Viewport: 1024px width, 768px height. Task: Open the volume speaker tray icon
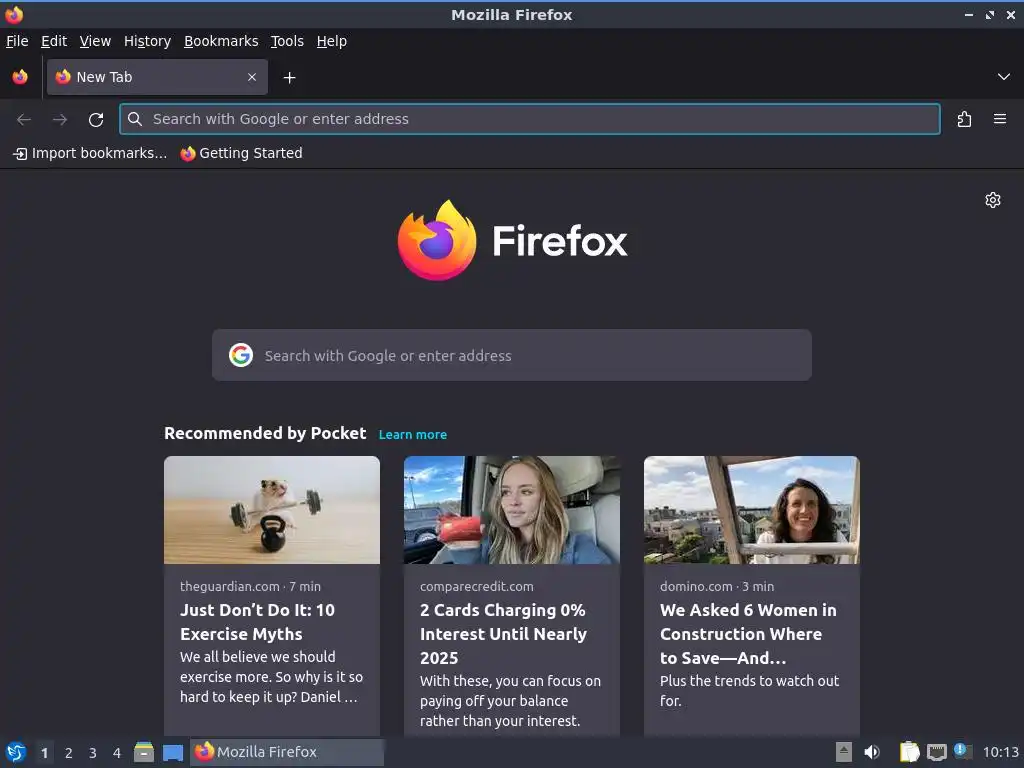(x=872, y=752)
